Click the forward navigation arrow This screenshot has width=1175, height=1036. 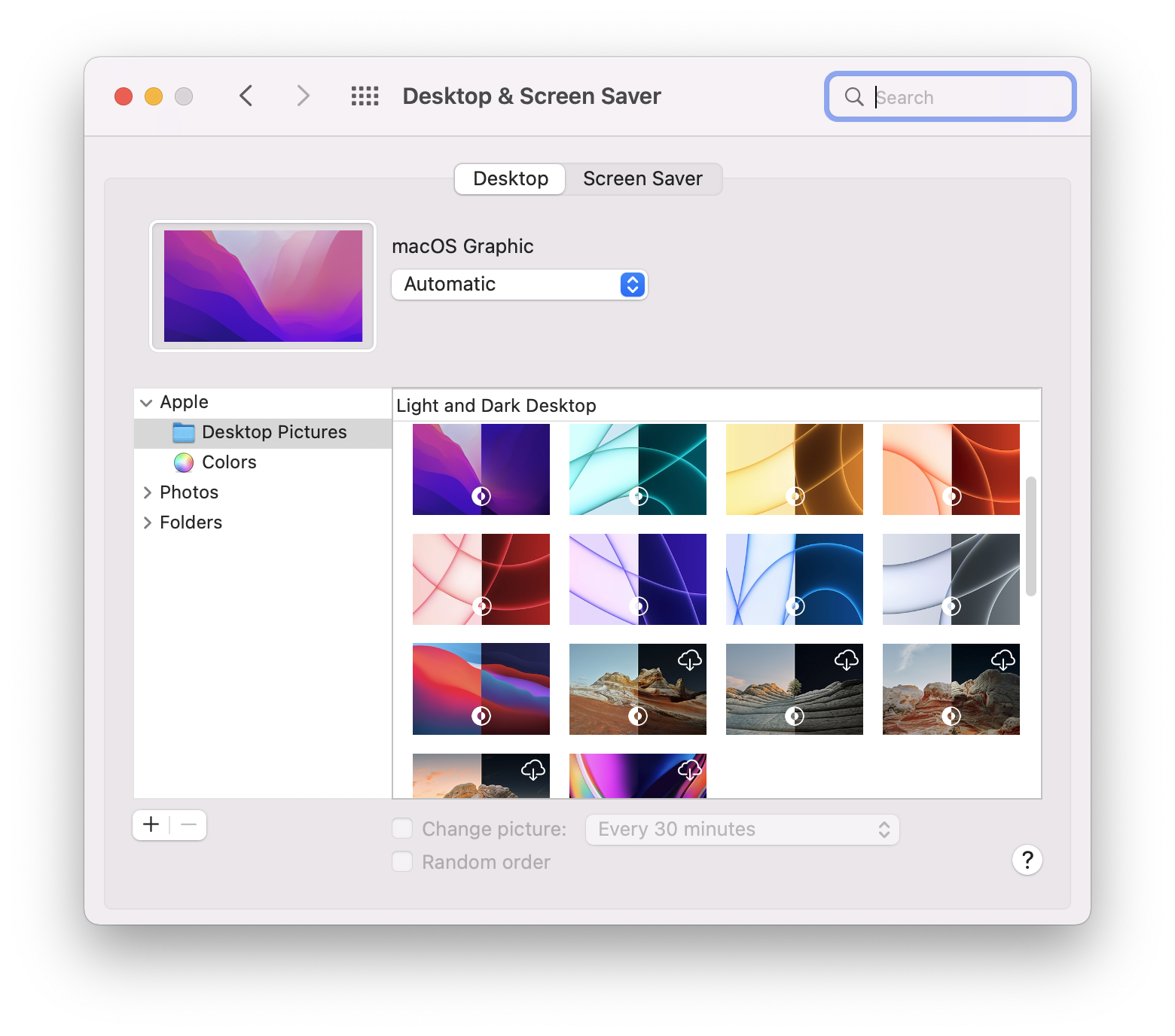click(303, 96)
